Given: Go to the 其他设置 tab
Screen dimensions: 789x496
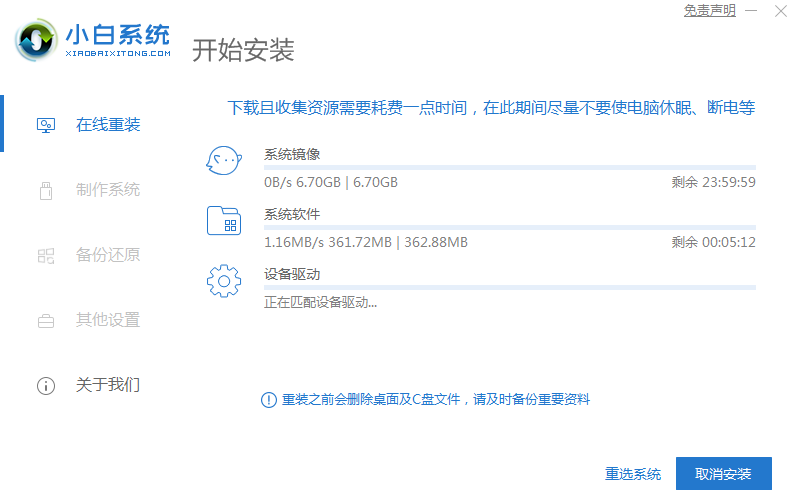Looking at the screenshot, I should coord(108,320).
